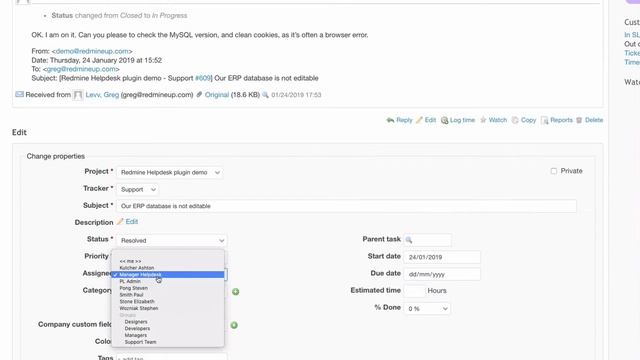The height and width of the screenshot is (360, 640).
Task: Open the Levv, Greg contact link
Action: point(102,95)
